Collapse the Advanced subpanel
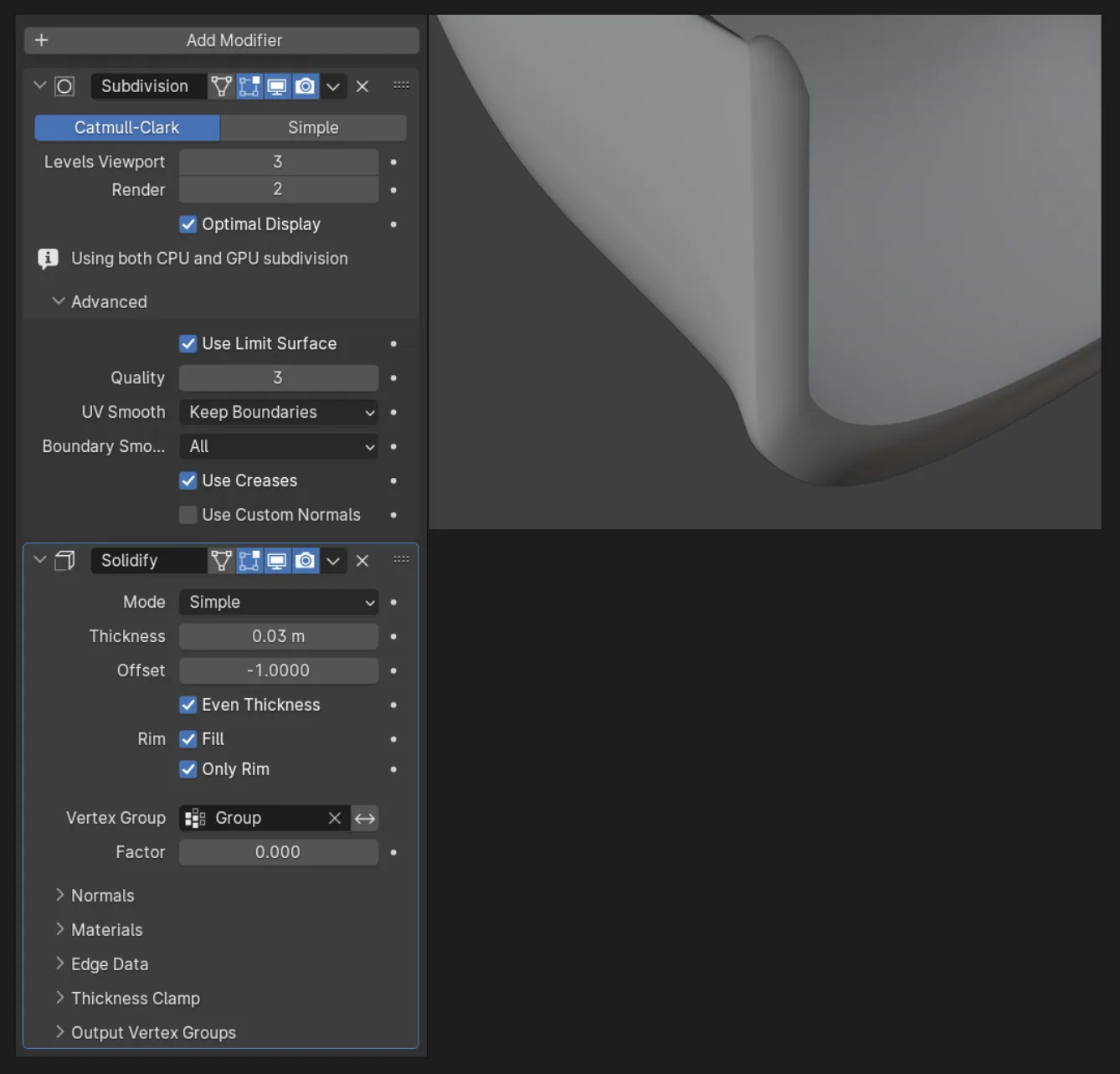This screenshot has width=1120, height=1074. tap(59, 301)
